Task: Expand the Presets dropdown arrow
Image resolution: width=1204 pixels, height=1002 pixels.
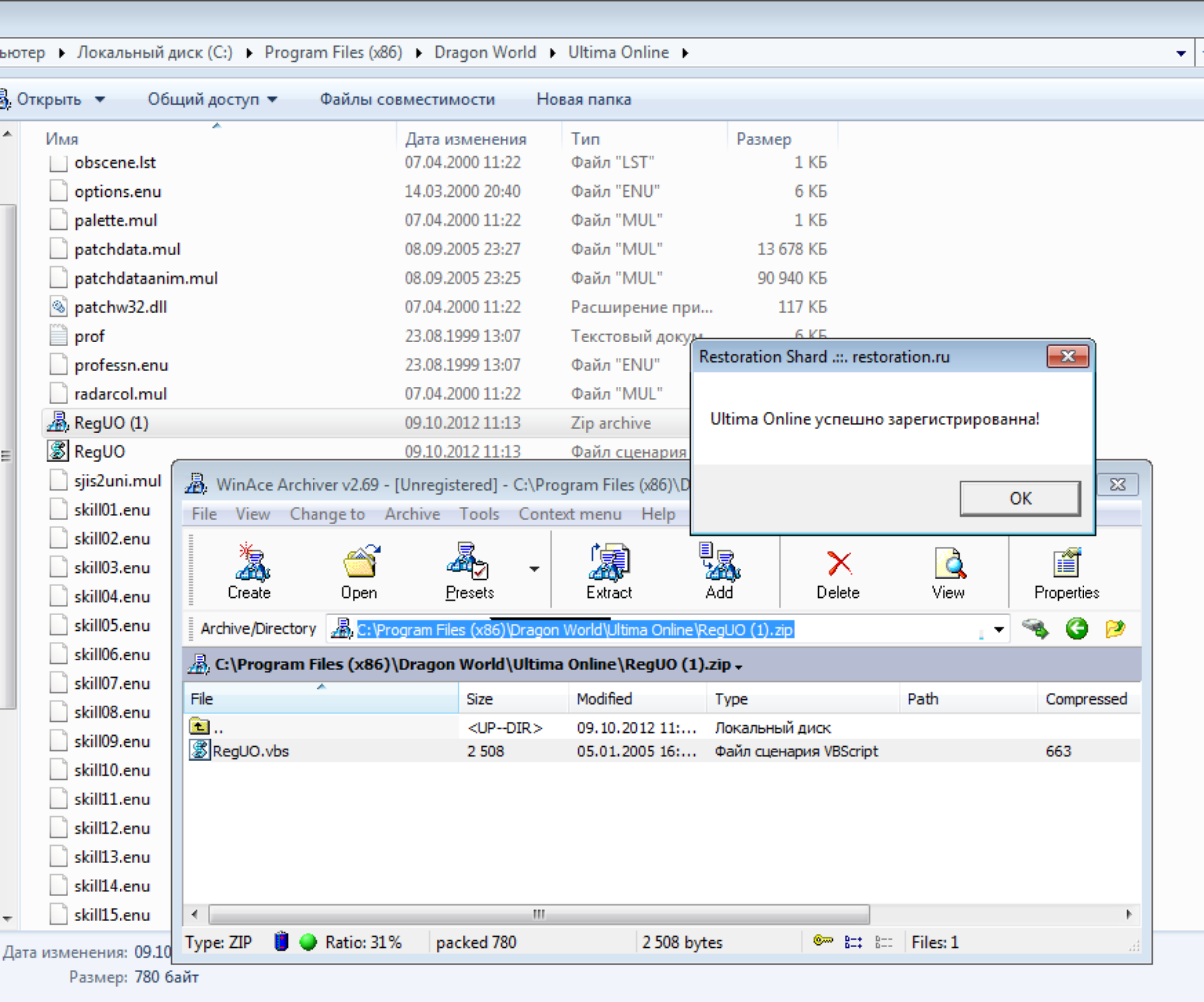Action: [534, 569]
